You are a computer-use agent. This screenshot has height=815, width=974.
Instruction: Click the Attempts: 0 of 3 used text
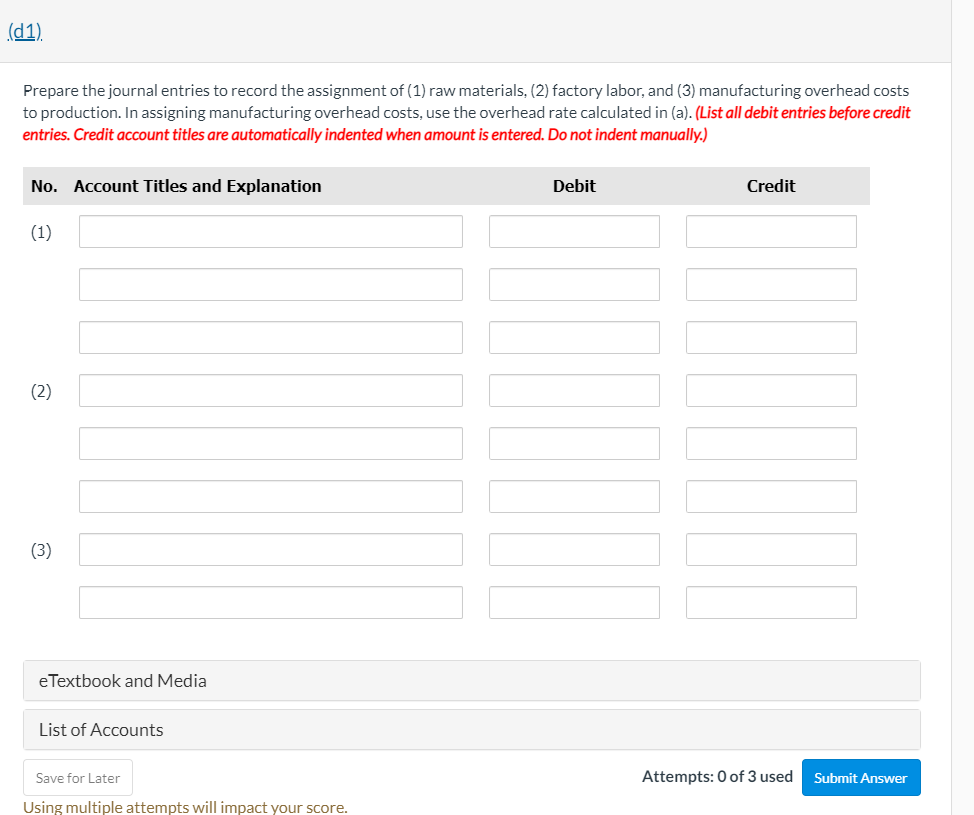717,776
